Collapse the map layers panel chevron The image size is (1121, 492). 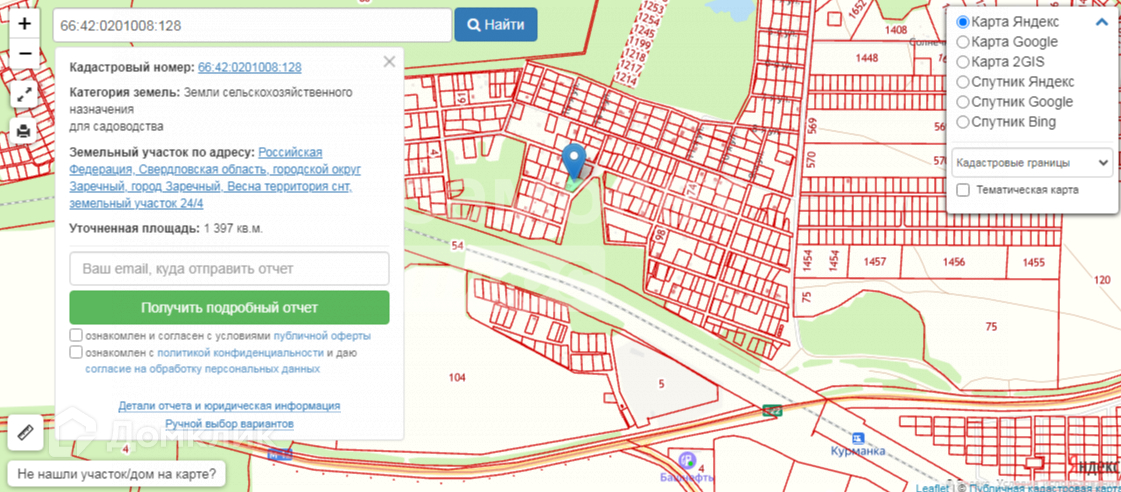tap(1102, 22)
